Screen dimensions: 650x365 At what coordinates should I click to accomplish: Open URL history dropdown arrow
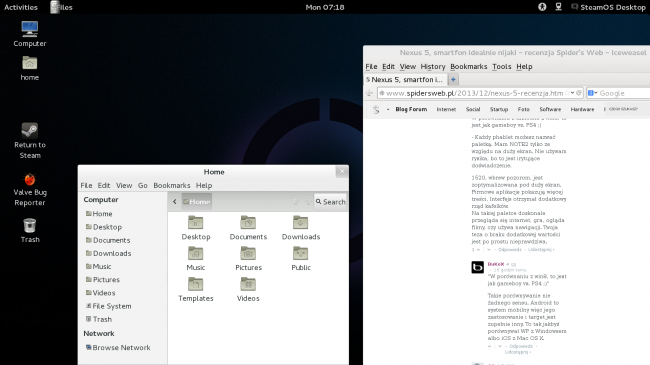[572, 93]
